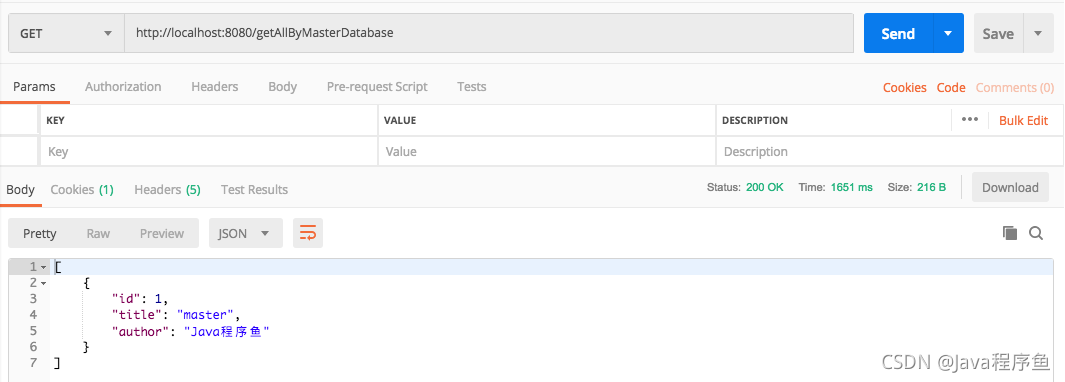Viewport: 1065px width, 382px height.
Task: Open search in response icon
Action: pyautogui.click(x=1036, y=233)
